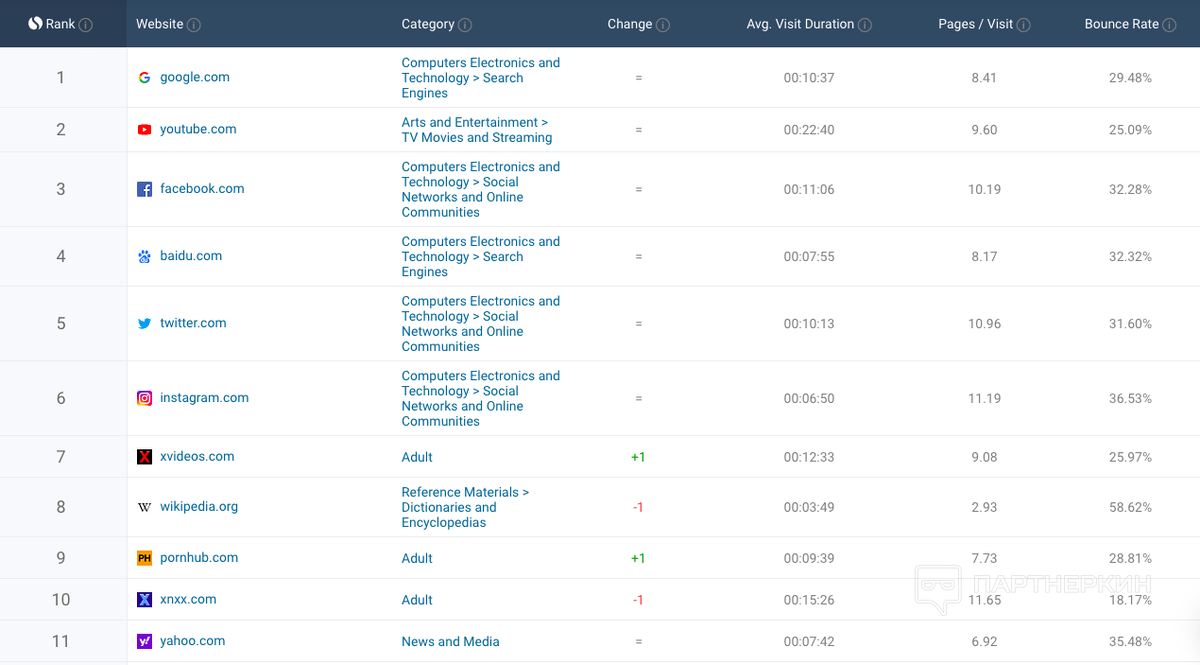Click the xnxx.com favicon in row 10
Image resolution: width=1200 pixels, height=665 pixels.
point(145,599)
